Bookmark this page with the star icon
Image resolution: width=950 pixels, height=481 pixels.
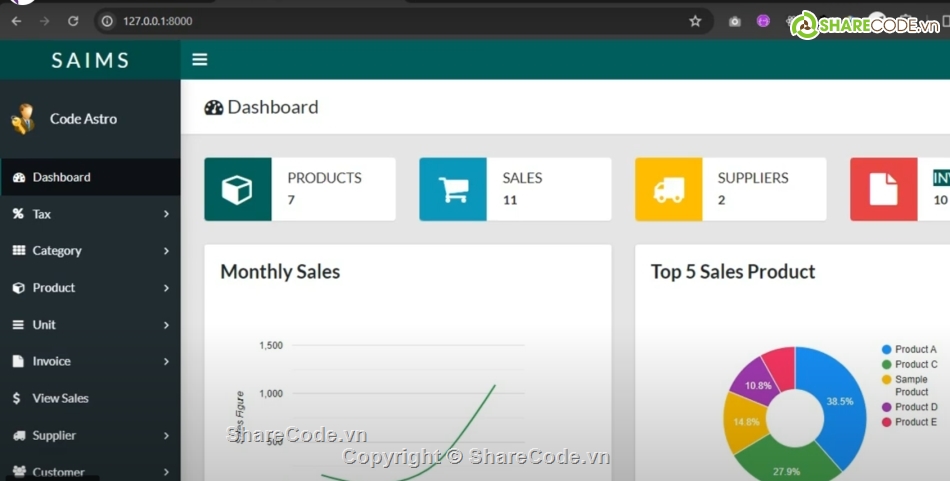click(695, 21)
